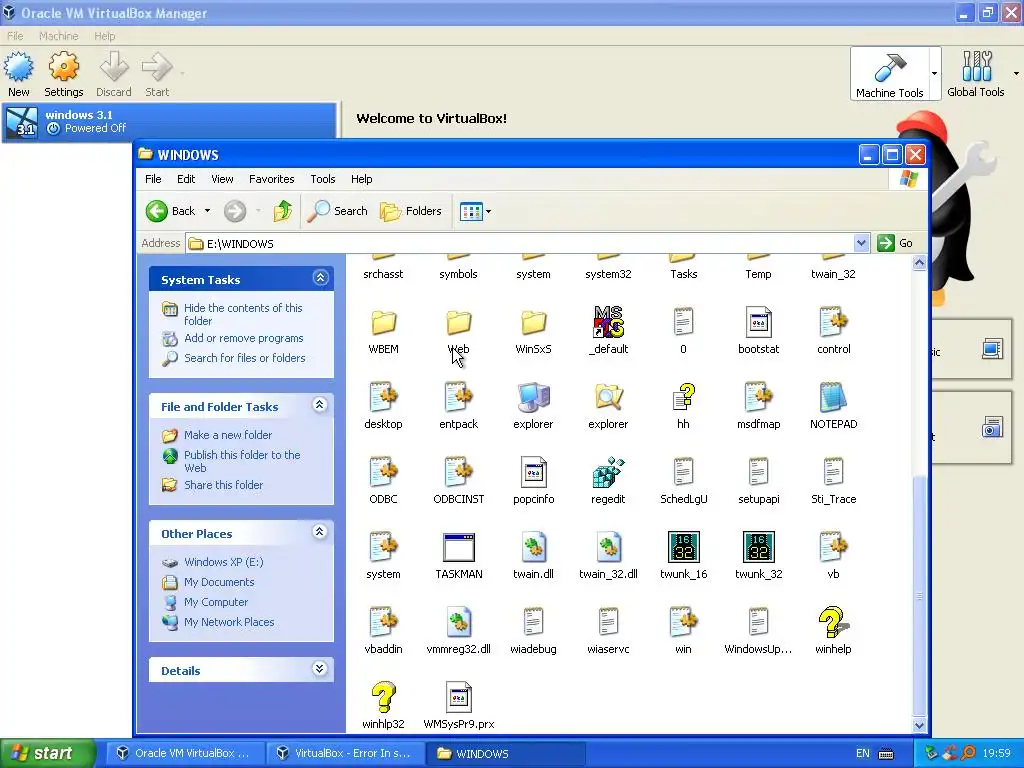Select the vmmreg32.dll file
1024x768 pixels.
point(458,622)
